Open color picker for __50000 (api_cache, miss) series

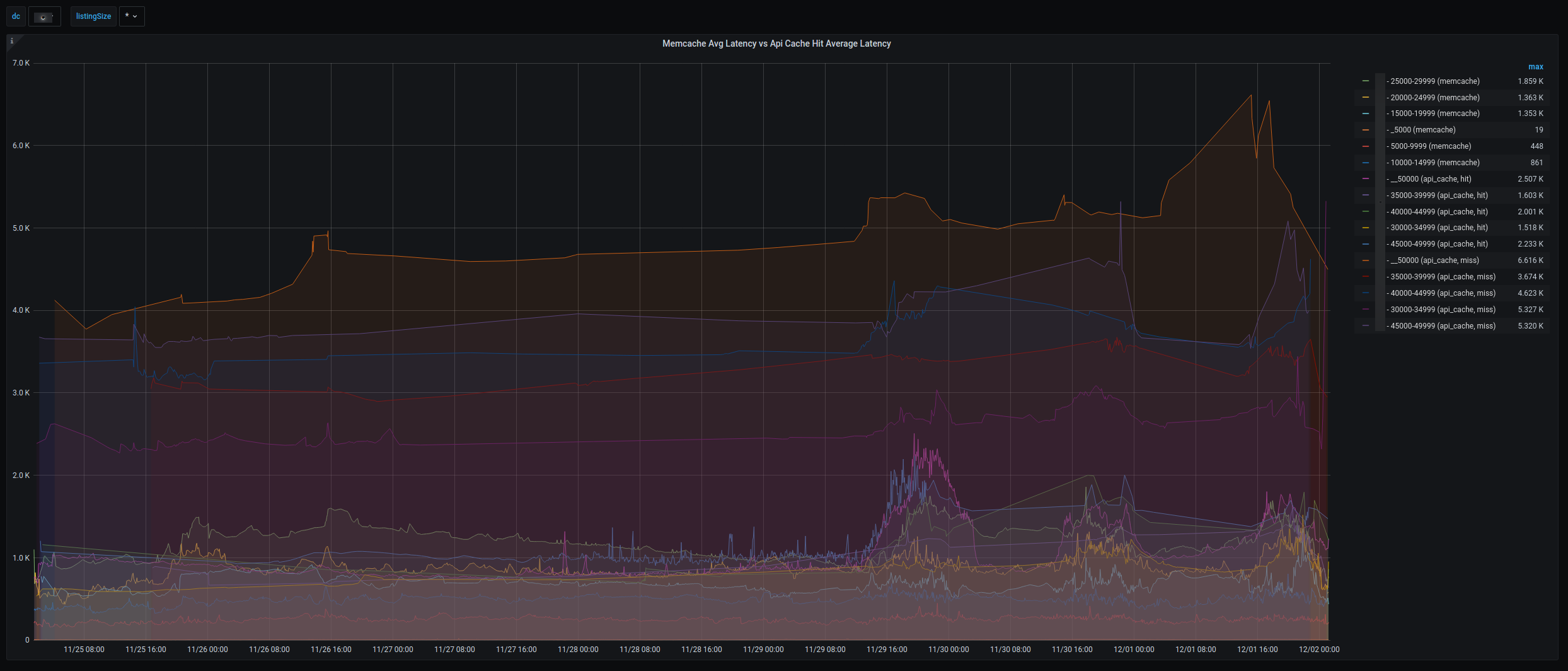[1366, 260]
